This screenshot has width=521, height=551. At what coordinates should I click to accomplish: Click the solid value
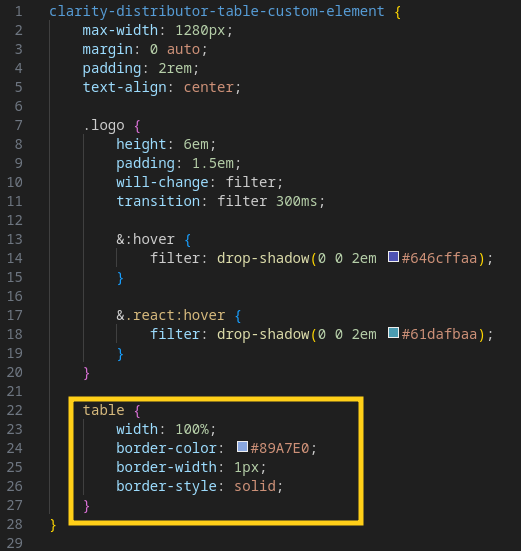coord(255,486)
